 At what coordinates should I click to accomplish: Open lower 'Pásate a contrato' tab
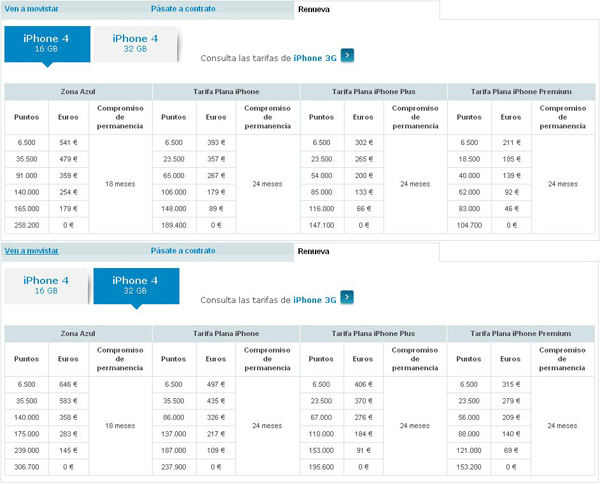click(183, 251)
